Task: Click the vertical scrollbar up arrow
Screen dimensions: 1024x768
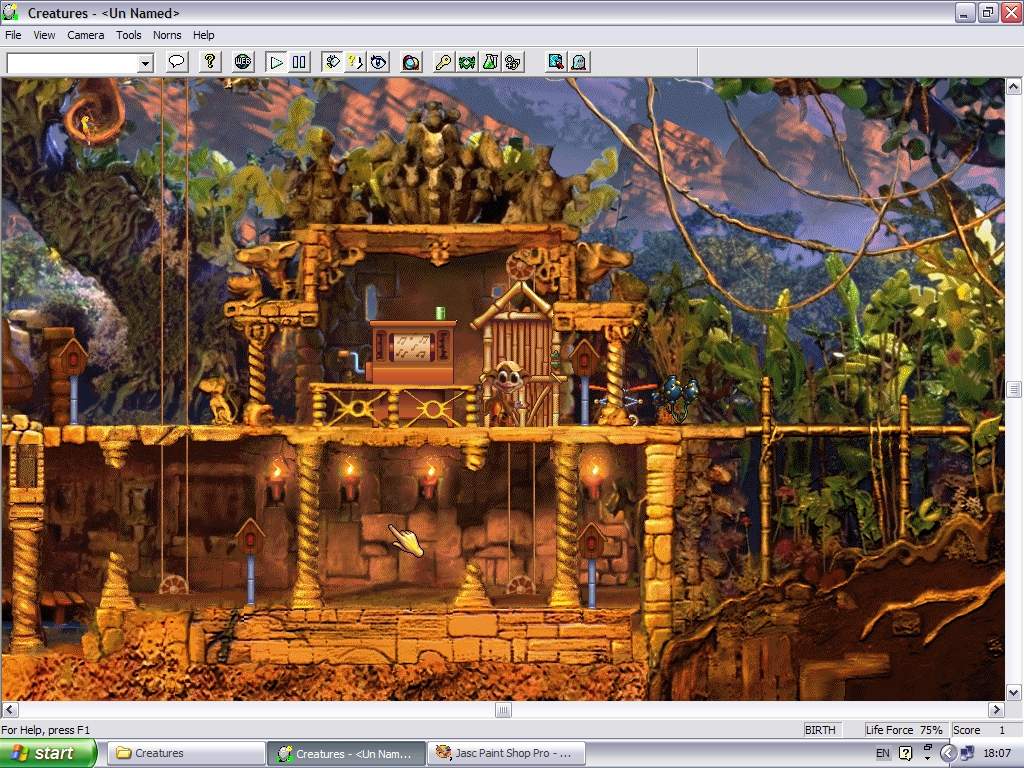Action: pyautogui.click(x=1014, y=86)
